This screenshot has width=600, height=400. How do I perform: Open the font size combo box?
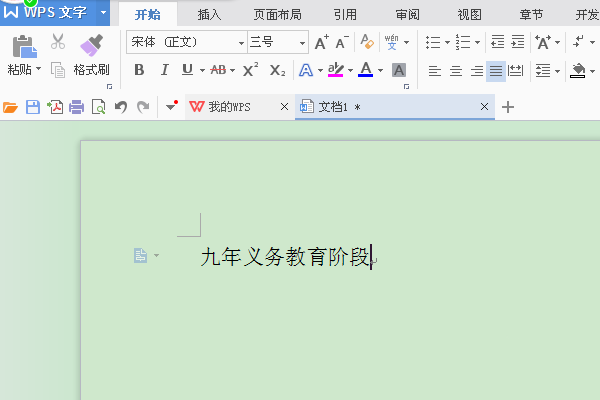(x=278, y=42)
